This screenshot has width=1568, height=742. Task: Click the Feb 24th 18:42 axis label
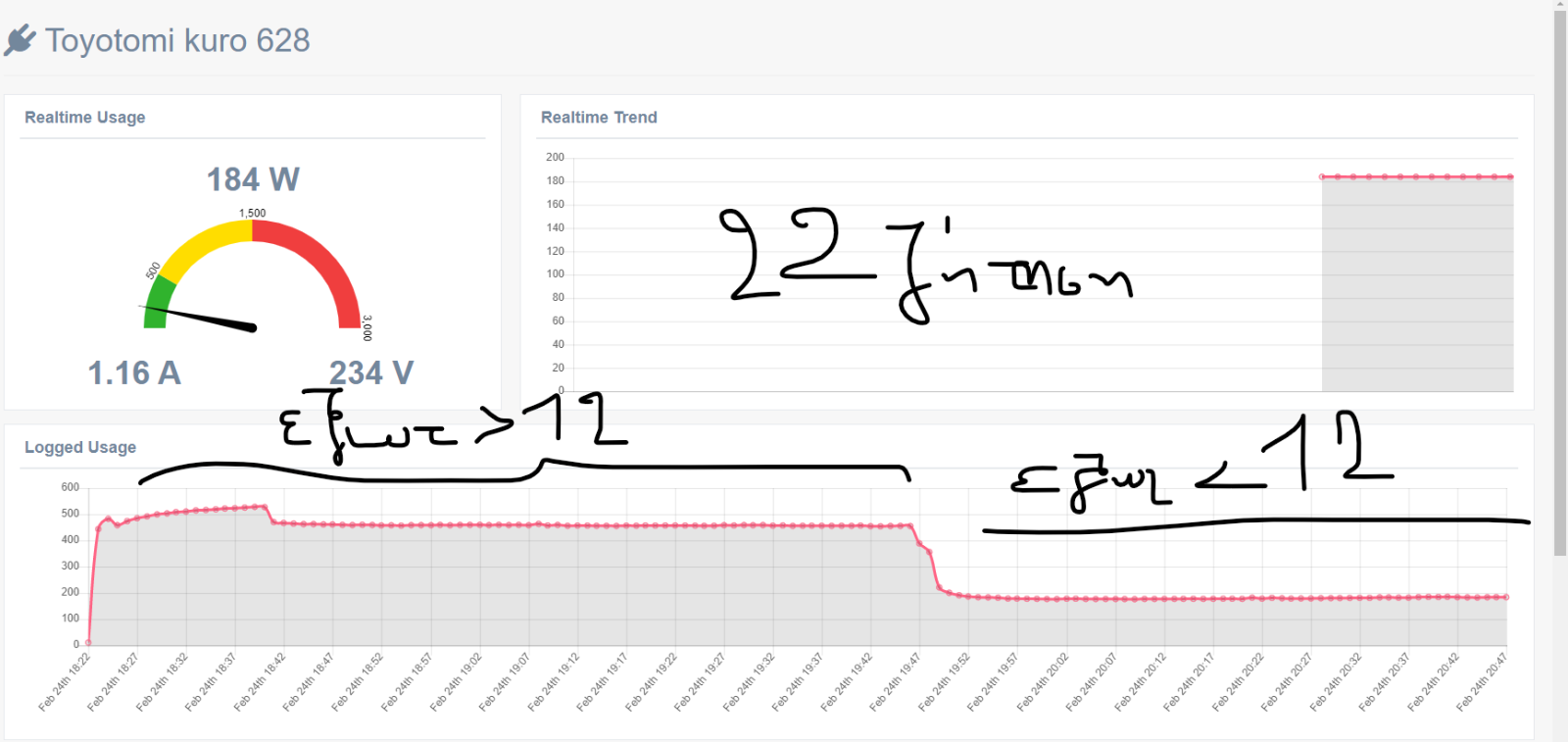[260, 682]
